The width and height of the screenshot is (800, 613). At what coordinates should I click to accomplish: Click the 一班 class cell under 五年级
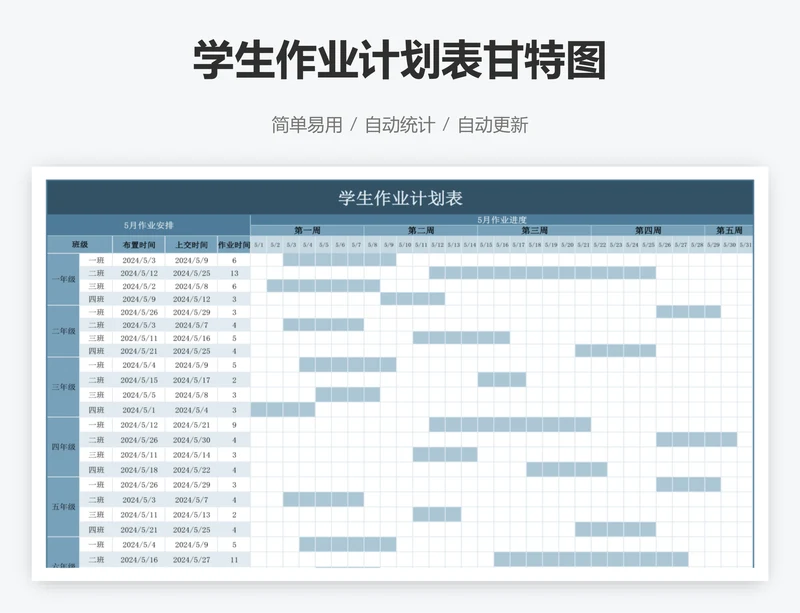click(96, 484)
